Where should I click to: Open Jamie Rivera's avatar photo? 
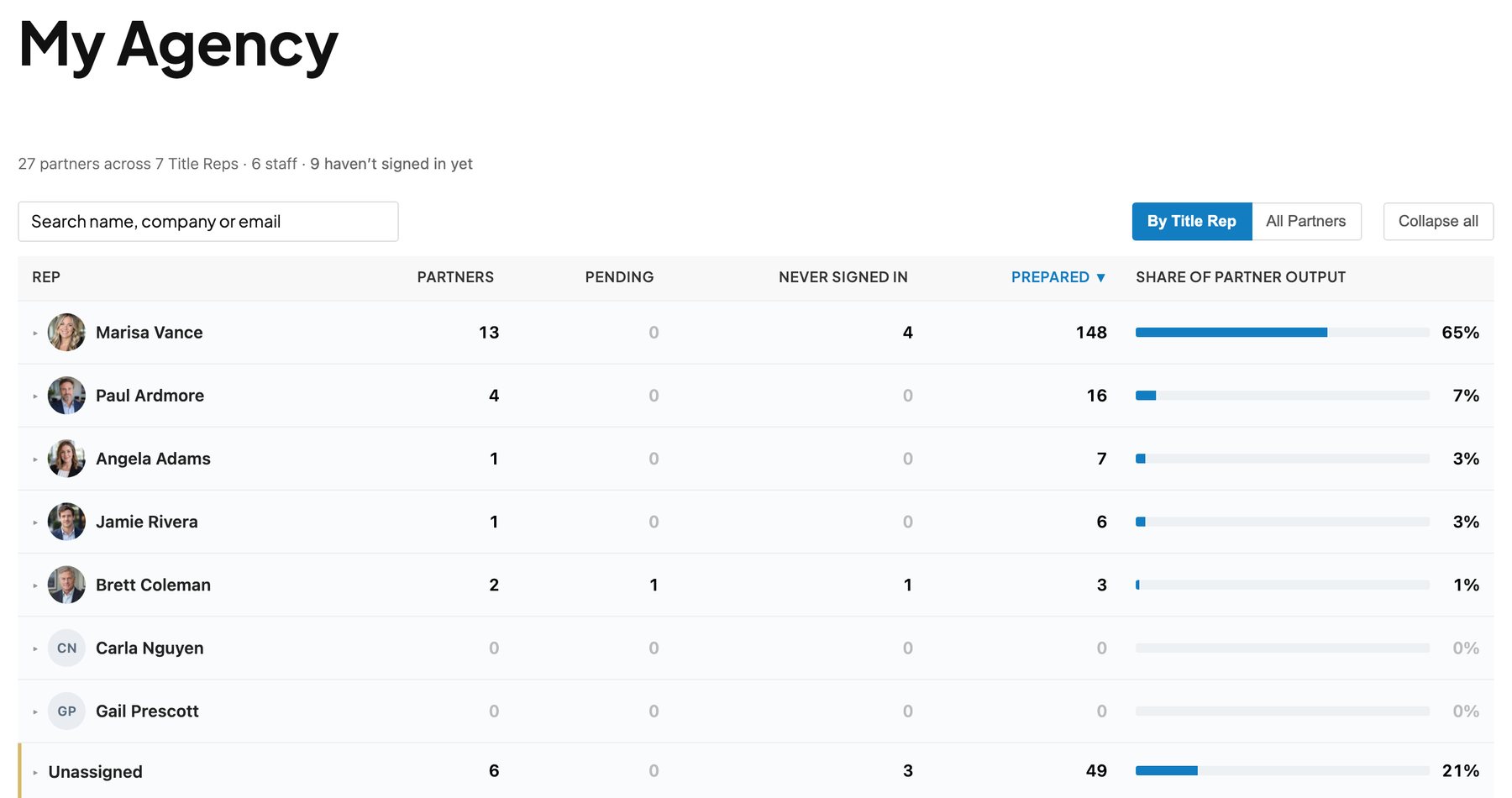coord(66,522)
